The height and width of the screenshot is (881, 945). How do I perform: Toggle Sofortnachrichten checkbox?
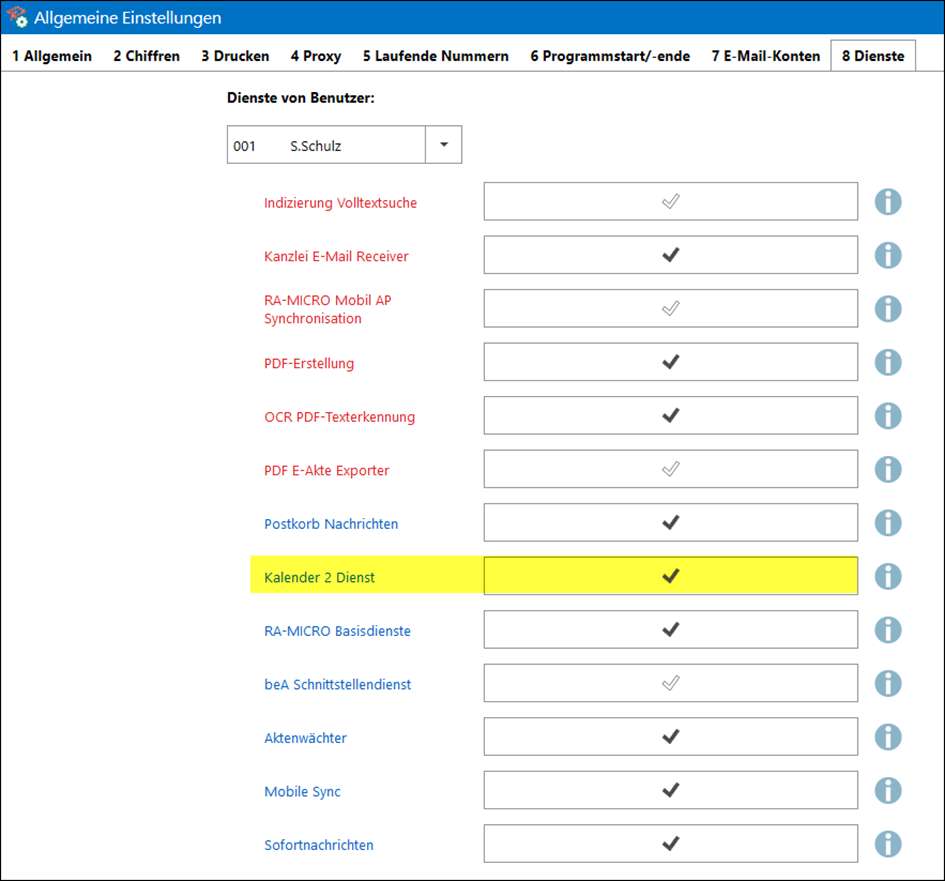(671, 844)
